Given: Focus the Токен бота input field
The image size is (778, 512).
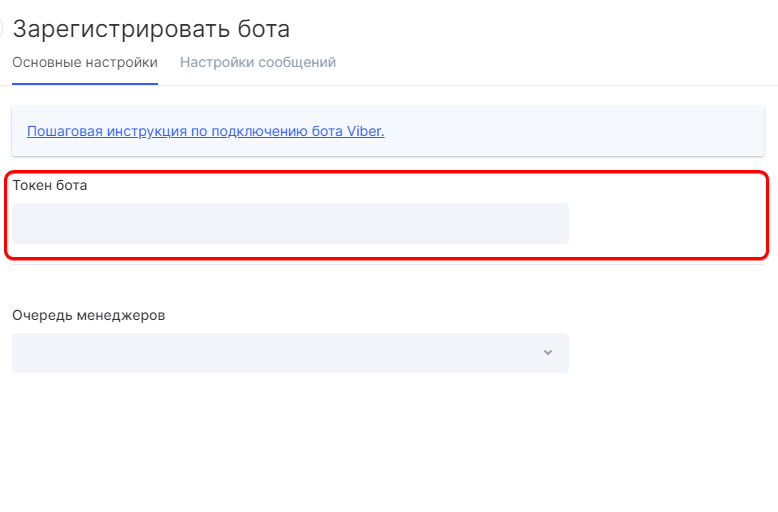Looking at the screenshot, I should pyautogui.click(x=290, y=223).
